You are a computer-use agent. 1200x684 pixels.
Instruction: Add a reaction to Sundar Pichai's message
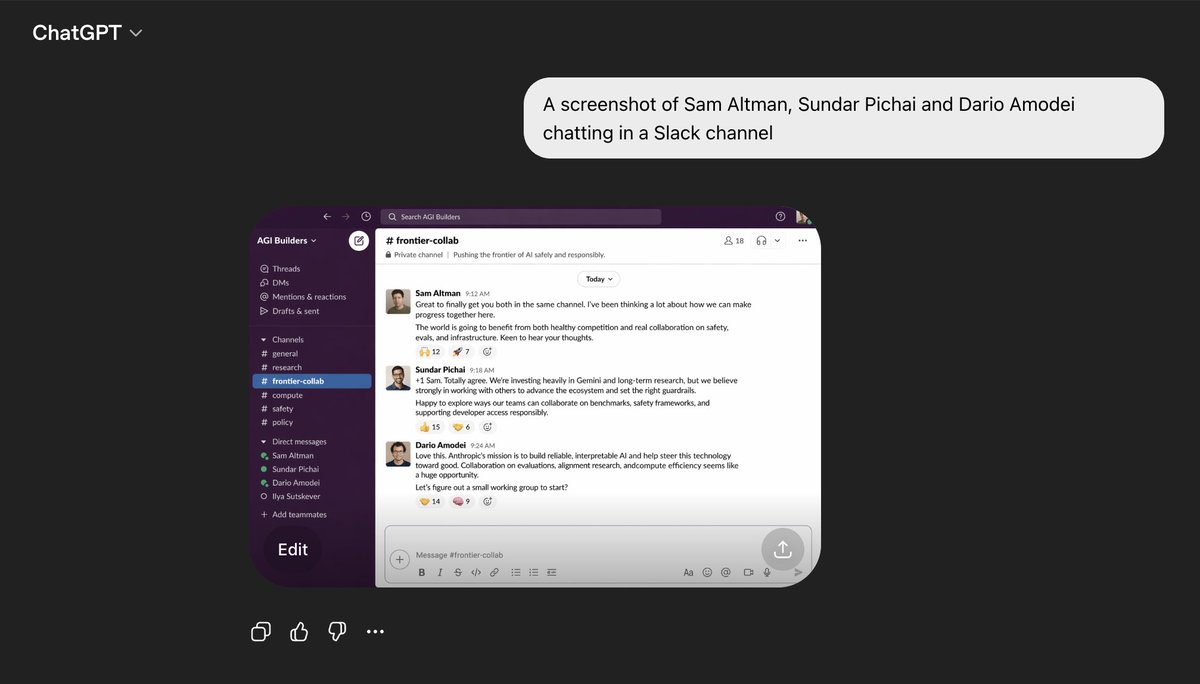(x=487, y=427)
